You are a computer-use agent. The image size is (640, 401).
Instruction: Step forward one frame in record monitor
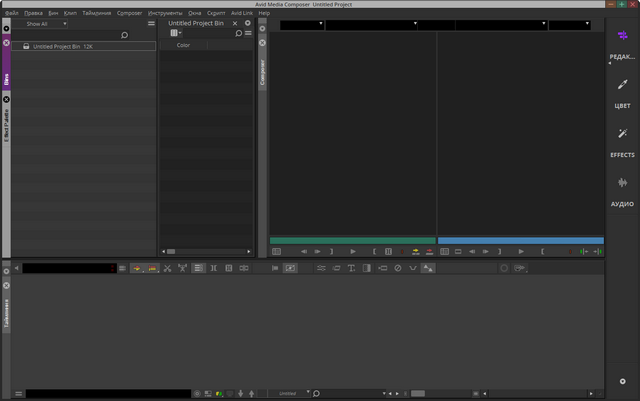coord(486,252)
